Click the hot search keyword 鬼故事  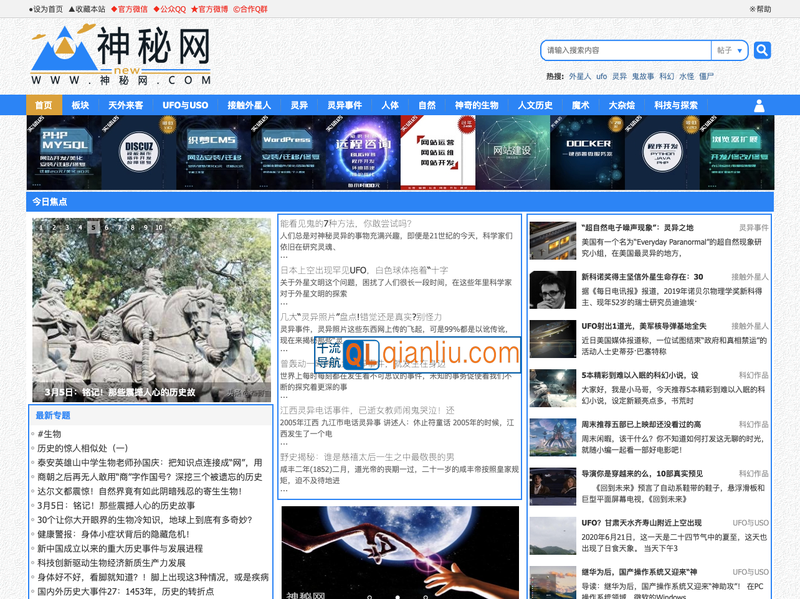[643, 76]
